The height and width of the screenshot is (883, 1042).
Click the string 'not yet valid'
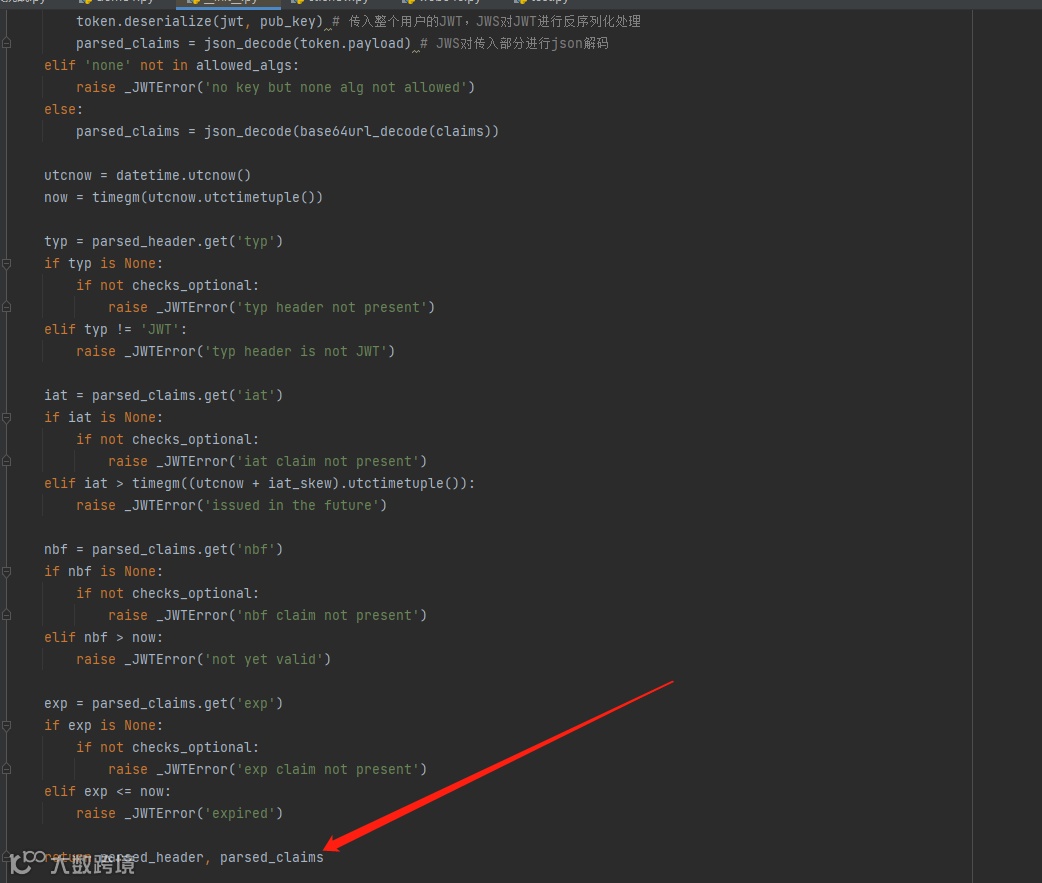[x=264, y=659]
